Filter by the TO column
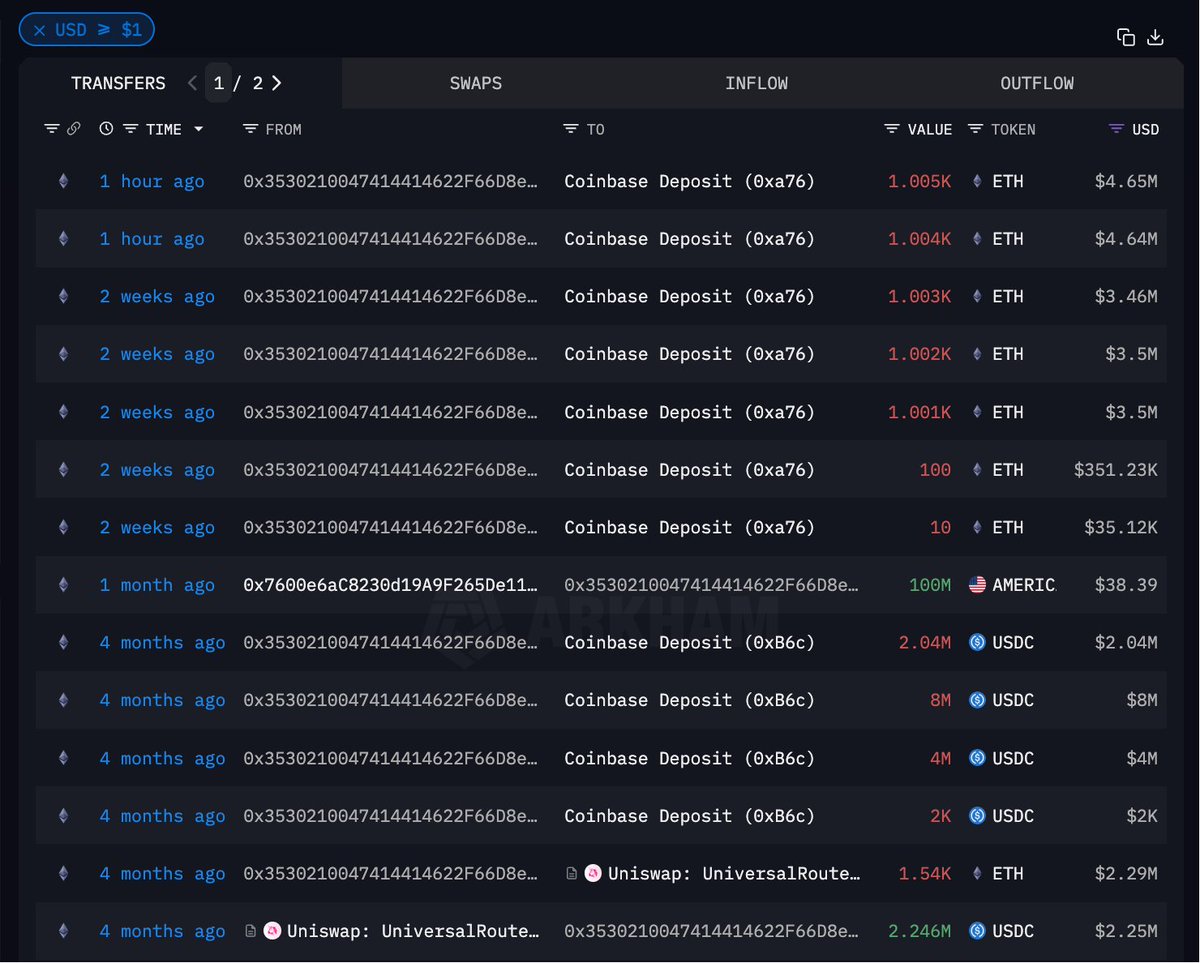 [x=571, y=129]
